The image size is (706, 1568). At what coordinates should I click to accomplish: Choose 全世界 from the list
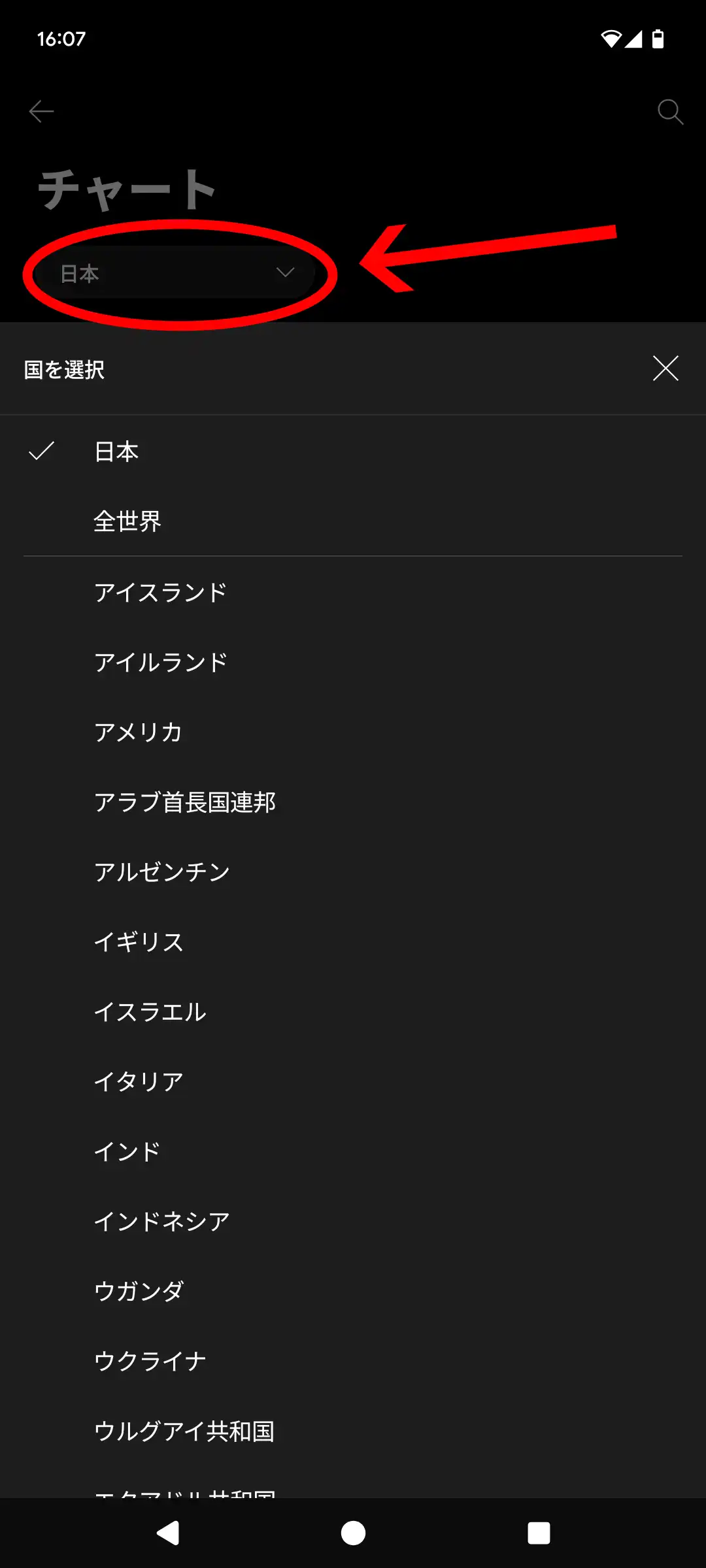pos(127,521)
